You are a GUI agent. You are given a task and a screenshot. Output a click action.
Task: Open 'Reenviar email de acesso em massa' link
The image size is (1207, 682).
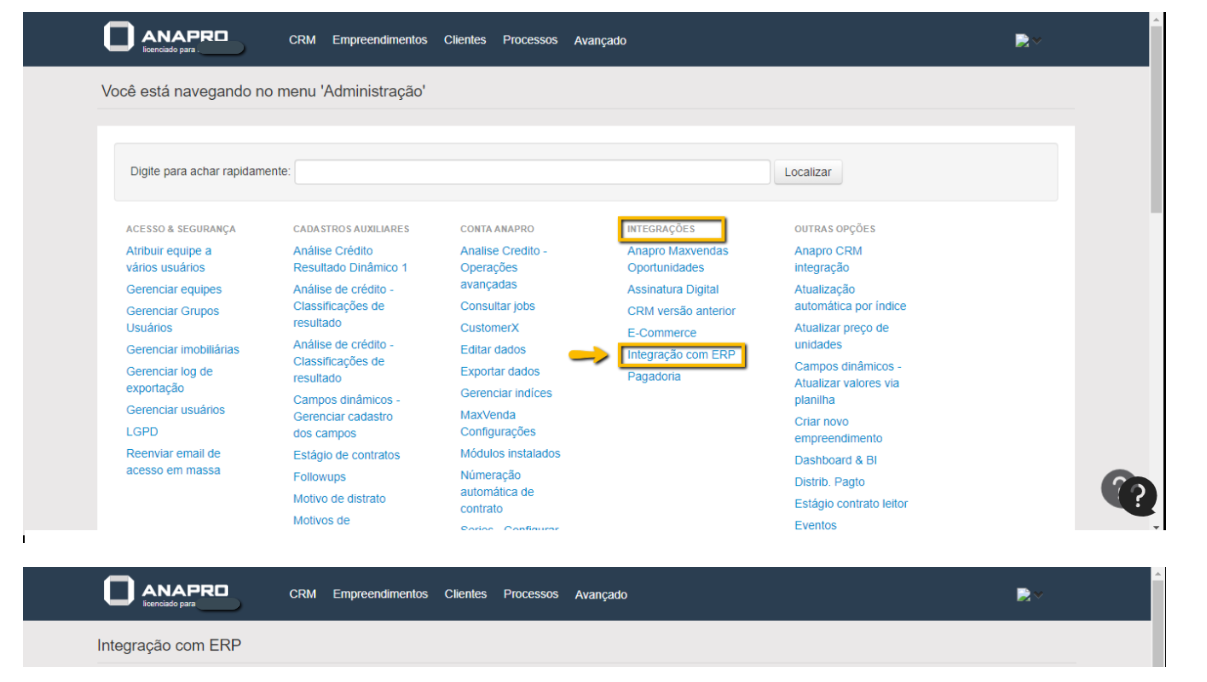[x=173, y=462]
